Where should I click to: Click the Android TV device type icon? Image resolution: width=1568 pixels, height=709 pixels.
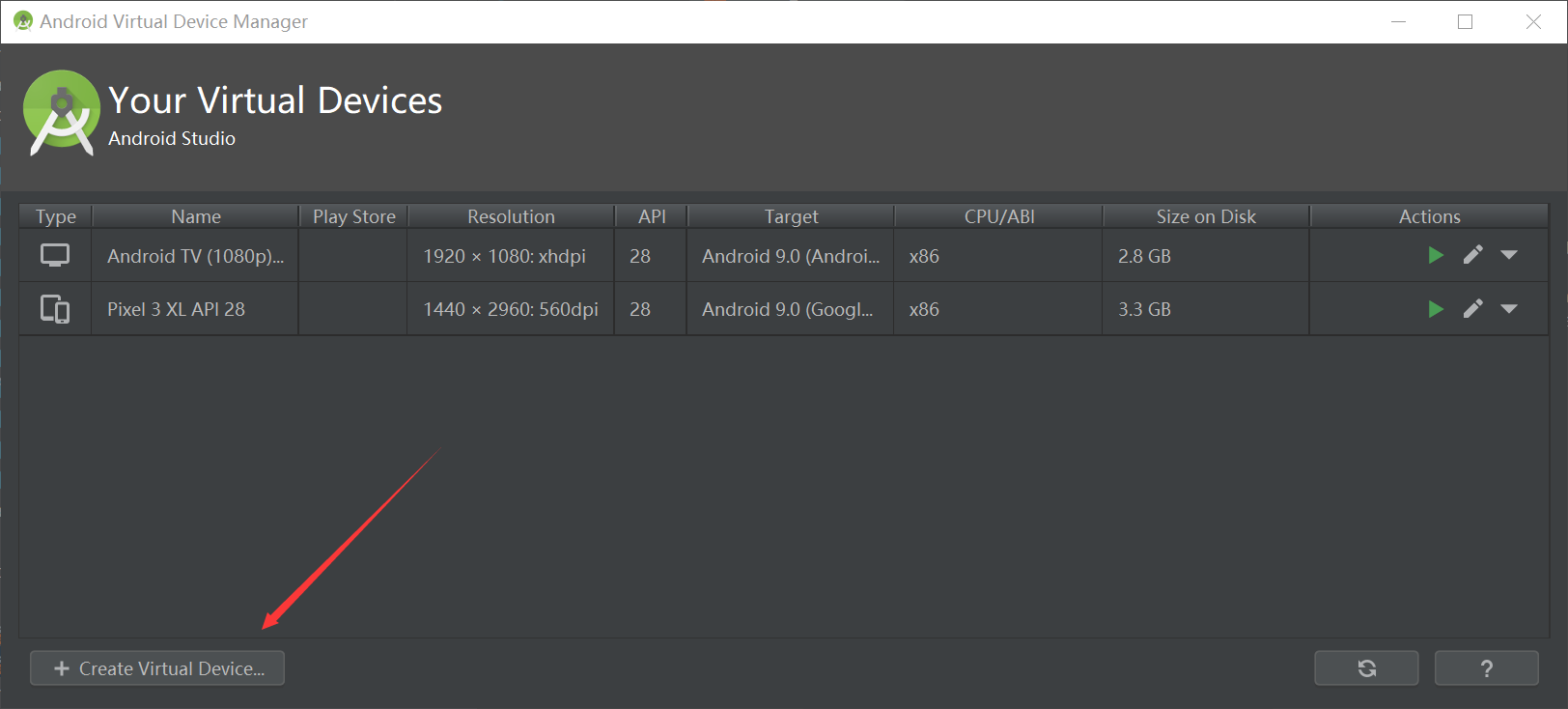(55, 255)
